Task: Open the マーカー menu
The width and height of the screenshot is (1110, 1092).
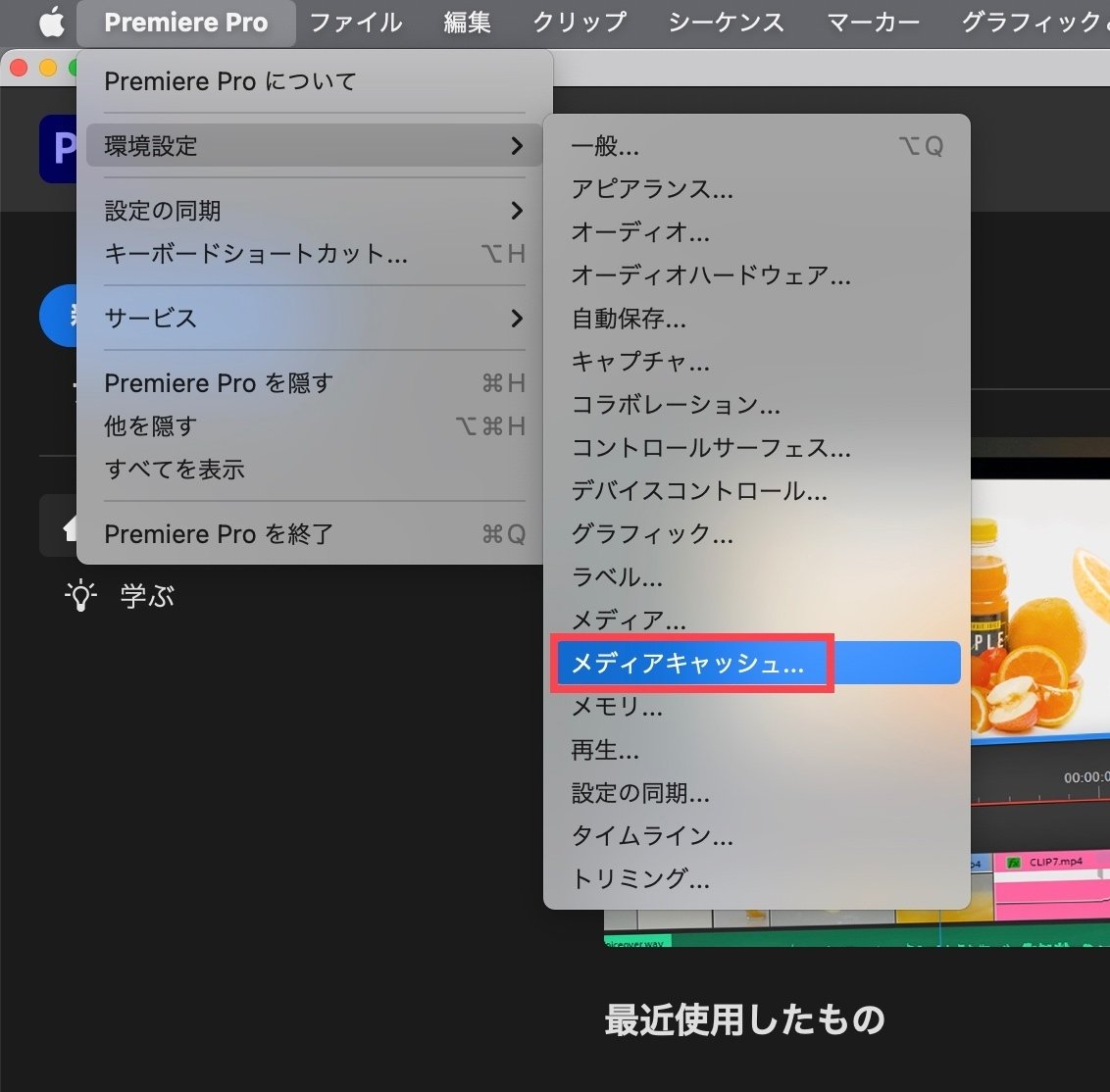Action: tap(874, 23)
